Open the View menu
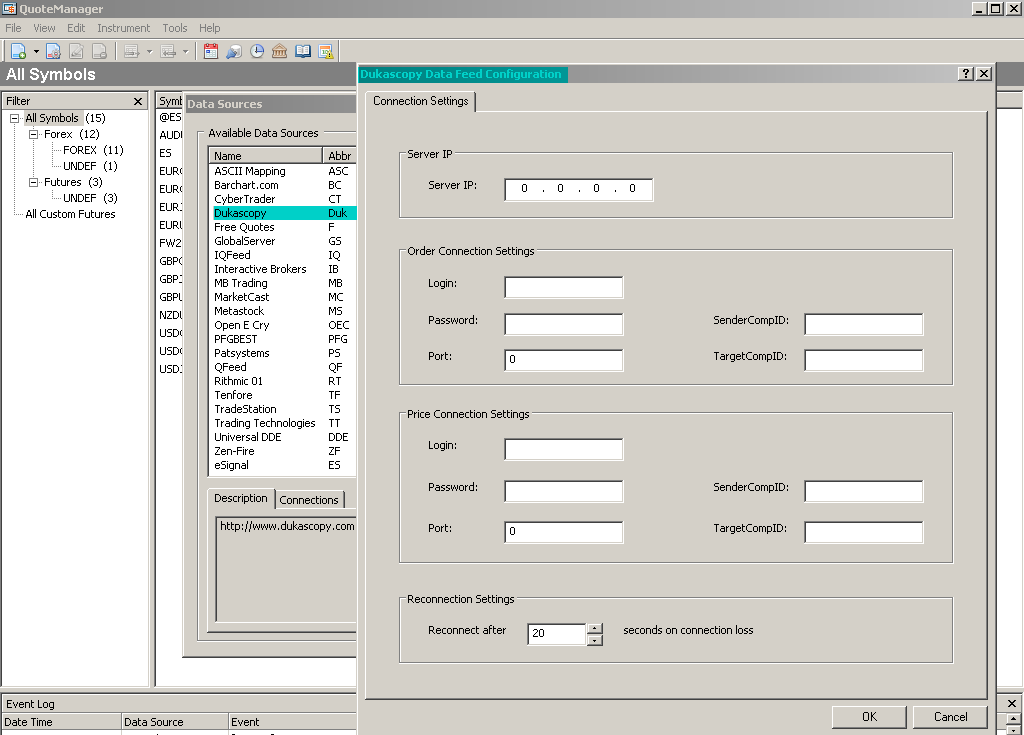 pyautogui.click(x=44, y=28)
